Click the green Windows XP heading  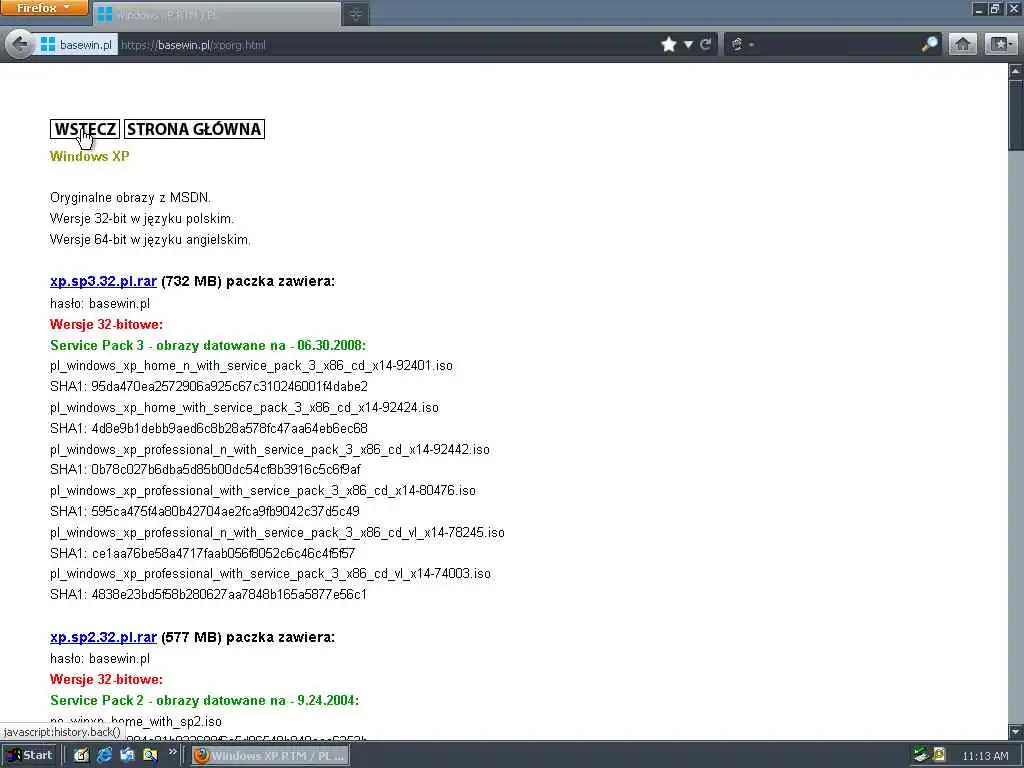[x=89, y=156]
